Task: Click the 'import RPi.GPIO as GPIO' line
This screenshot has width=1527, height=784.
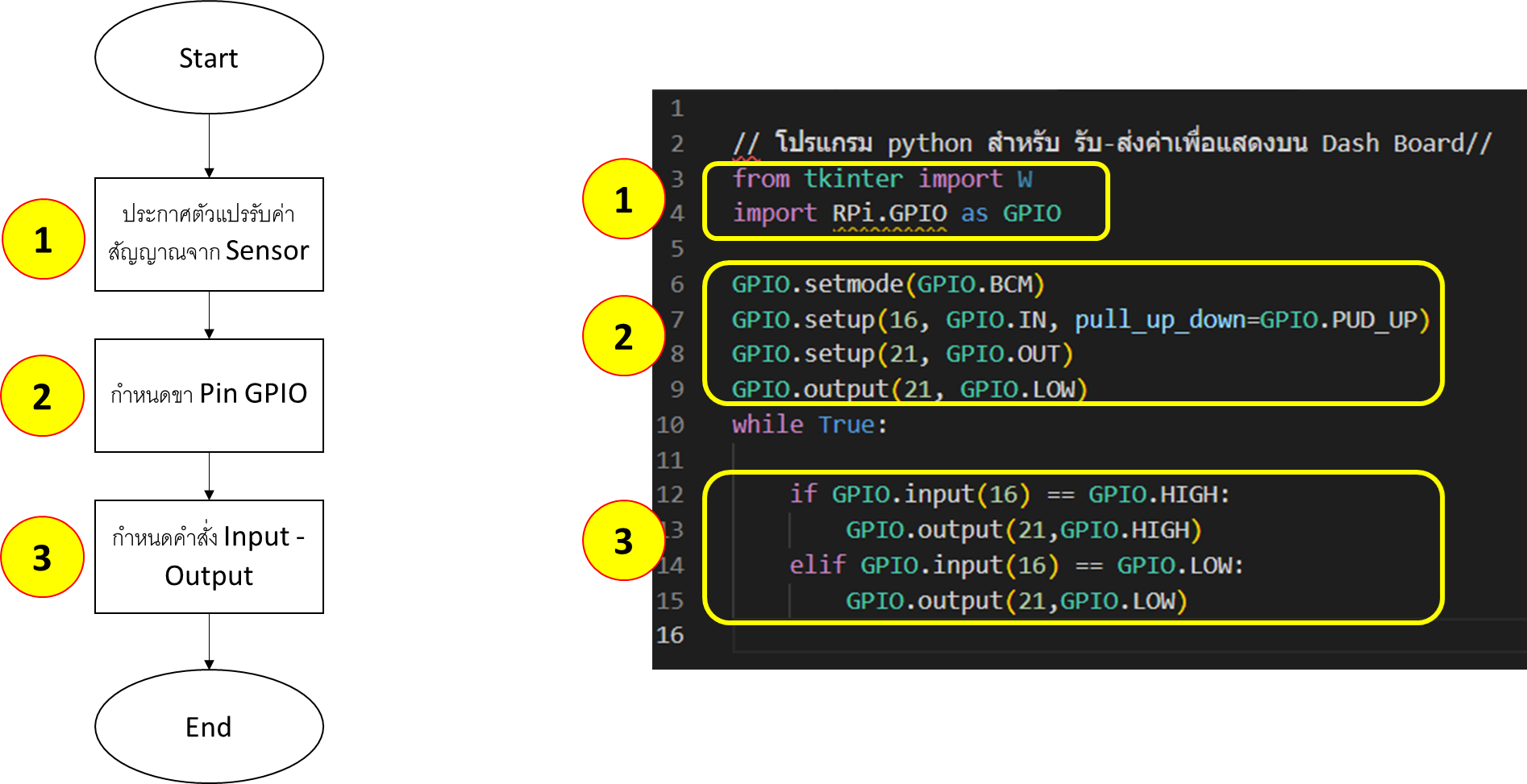Action: click(896, 214)
